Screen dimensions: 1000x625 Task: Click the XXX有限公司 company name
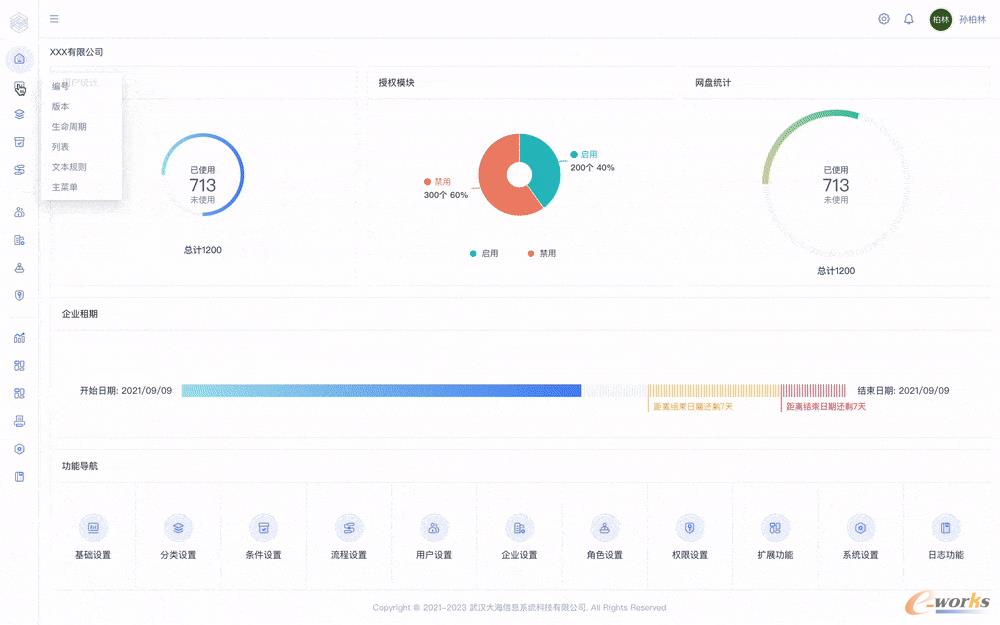[77, 52]
